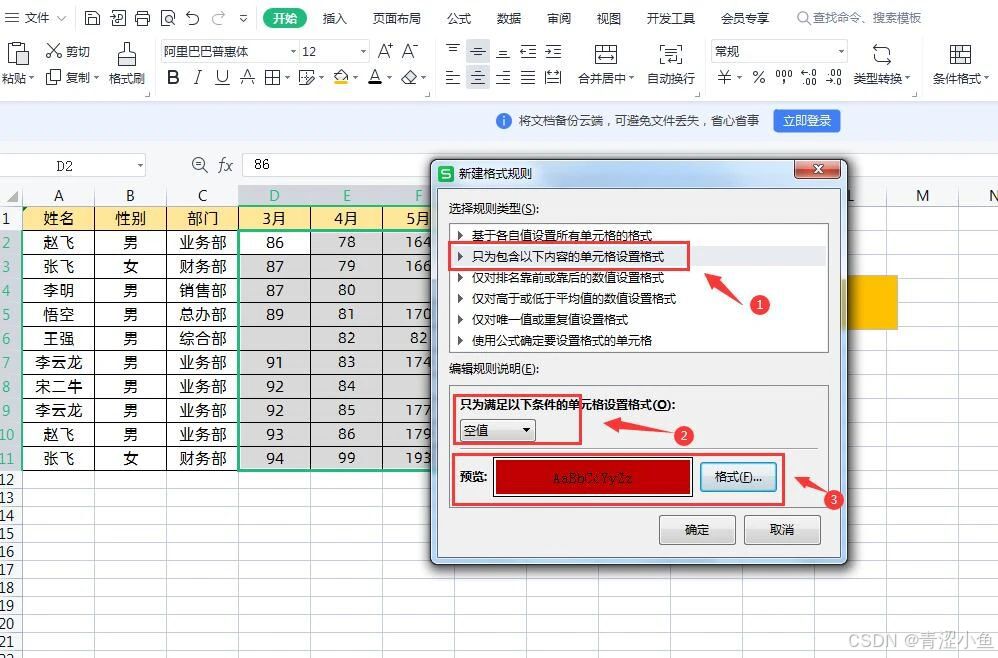The width and height of the screenshot is (998, 658).
Task: Click the Name Box showing D2
Action: tap(64, 166)
